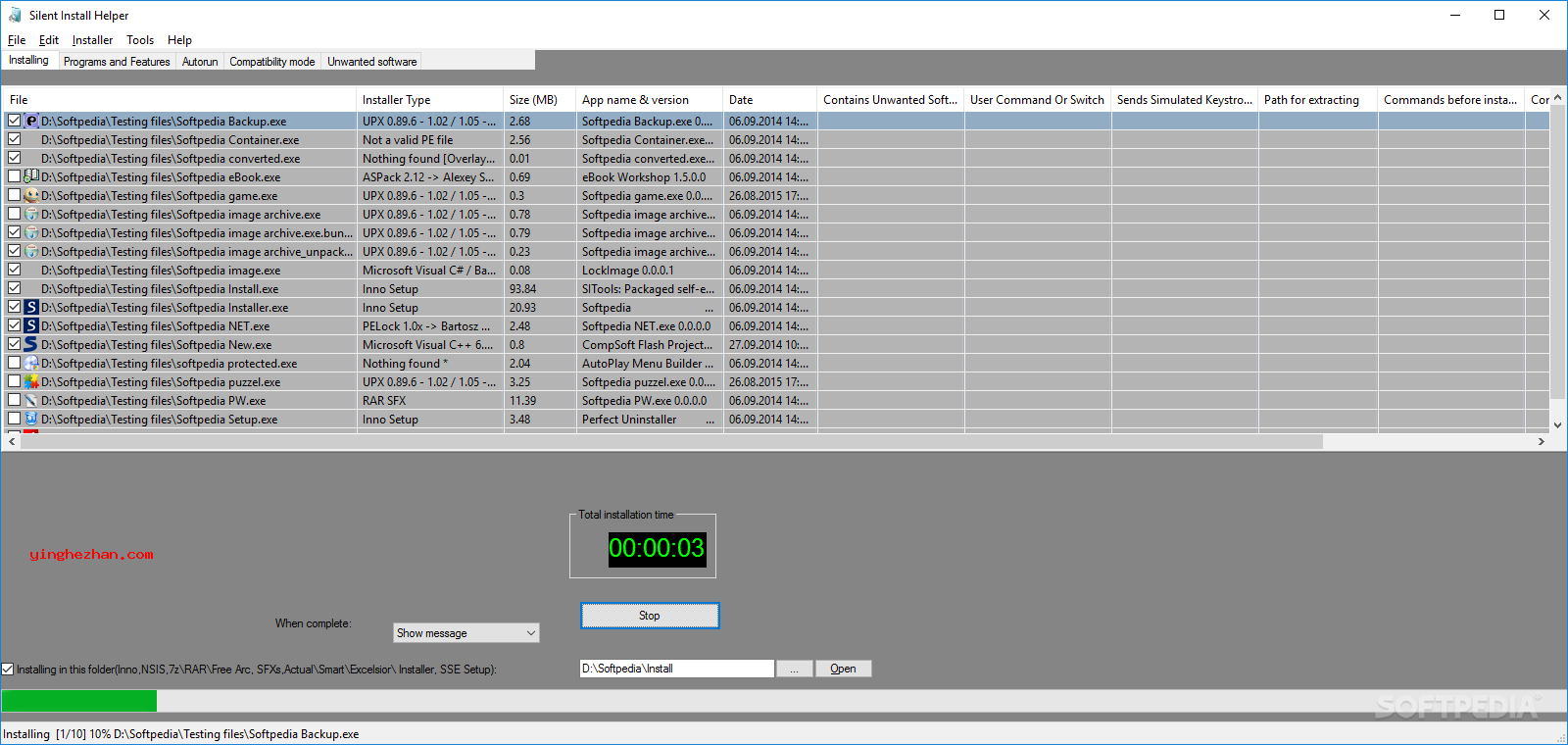
Task: Click the image archive_unpack... row icon
Action: 31,252
